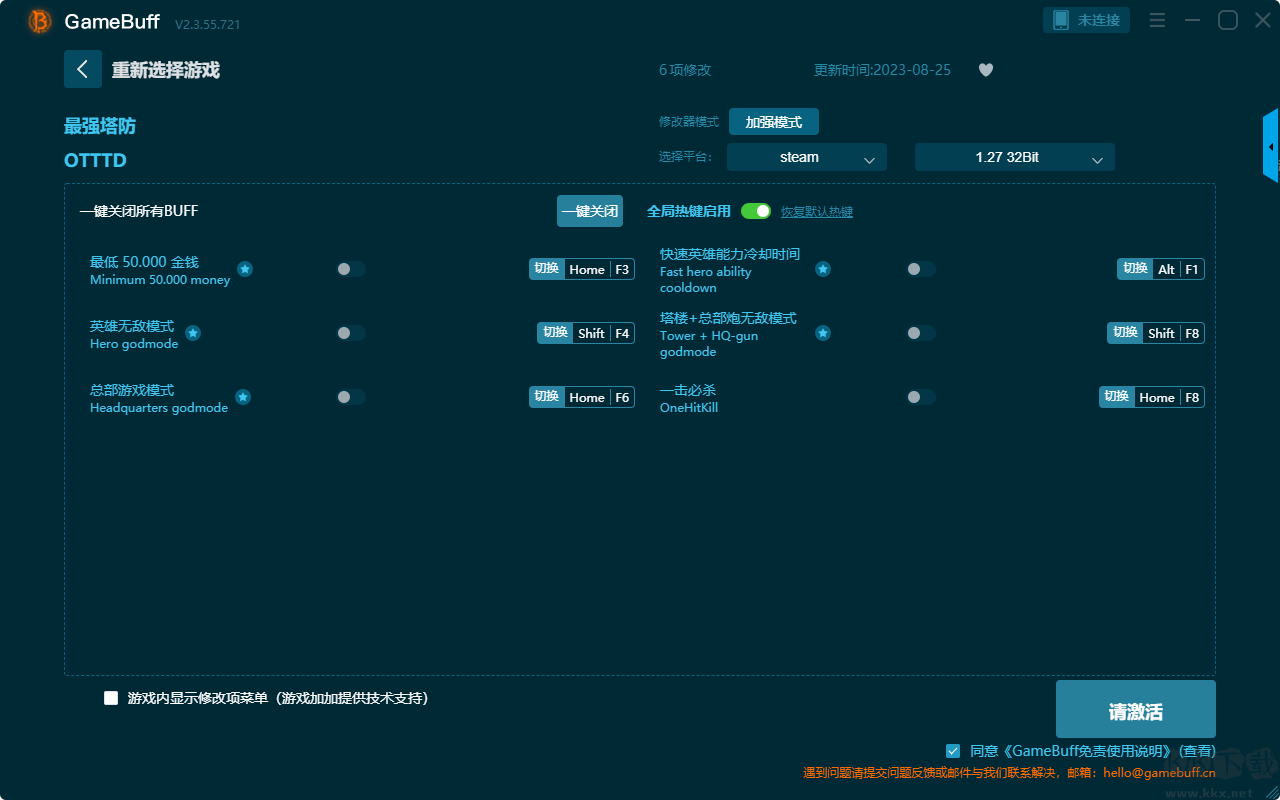Image resolution: width=1280 pixels, height=800 pixels.
Task: Enable Minimum 50.000 money toggle
Action: pos(351,269)
